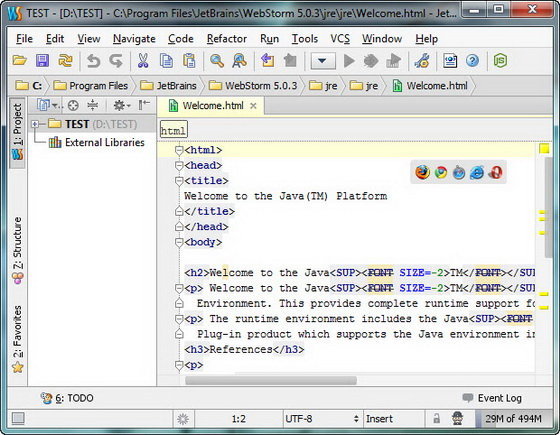Click the Paste clipboard icon
This screenshot has width=560, height=435.
click(189, 61)
